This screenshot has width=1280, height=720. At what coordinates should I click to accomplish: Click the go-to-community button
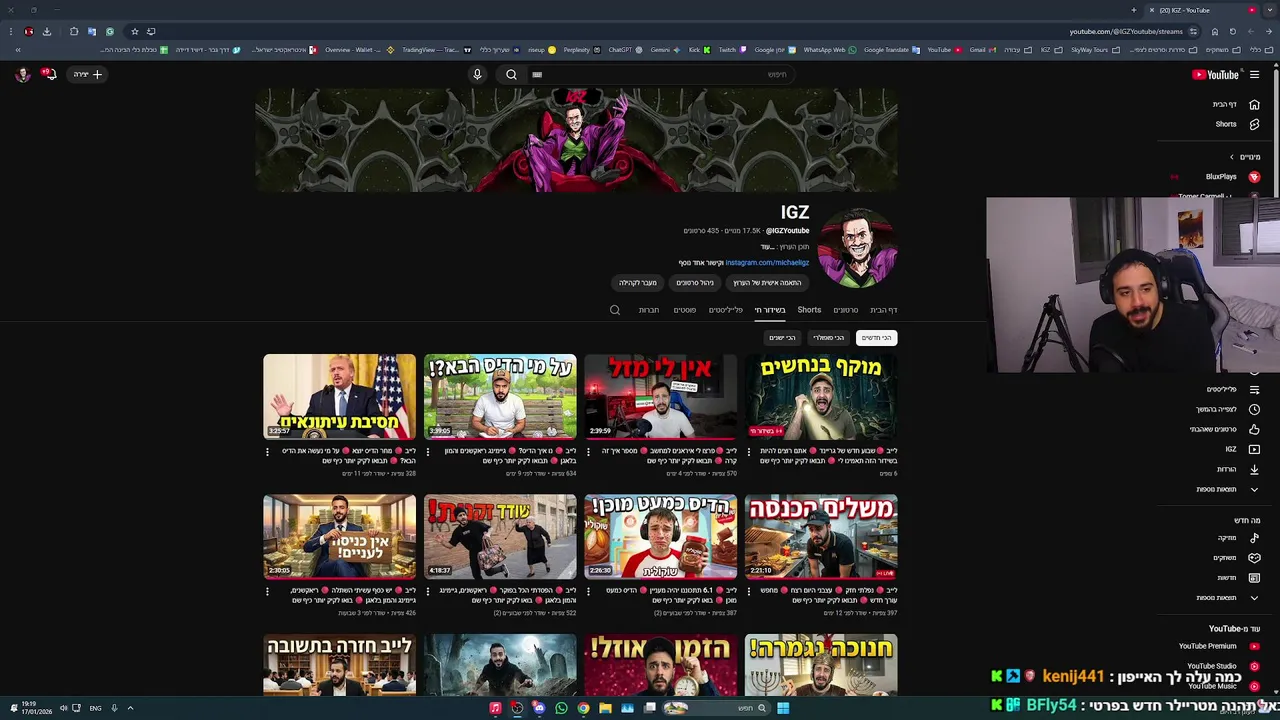[637, 283]
